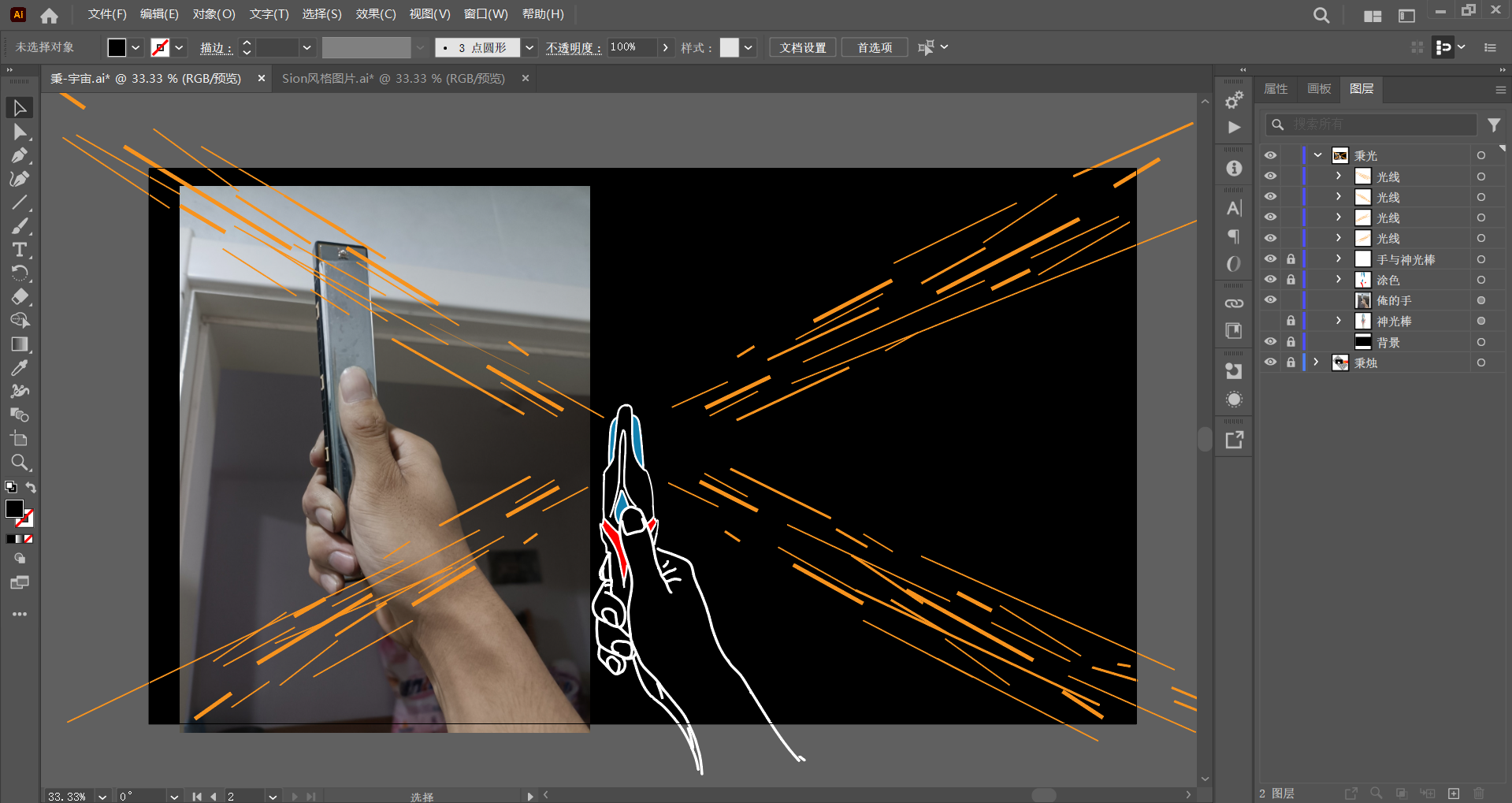Viewport: 1512px width, 803px height.
Task: Select the Type tool
Action: point(20,250)
